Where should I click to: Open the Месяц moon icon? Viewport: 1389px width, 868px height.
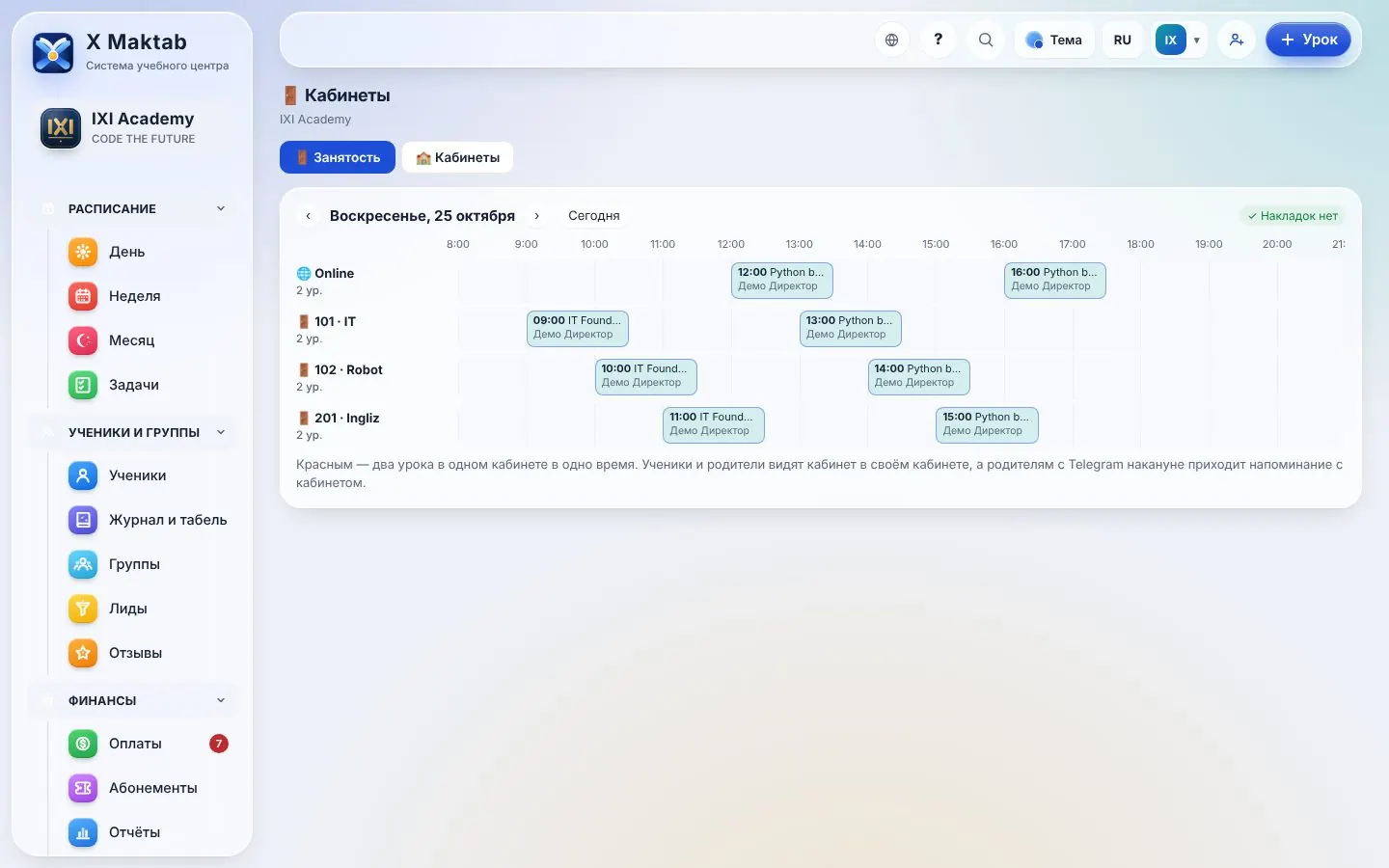click(83, 340)
